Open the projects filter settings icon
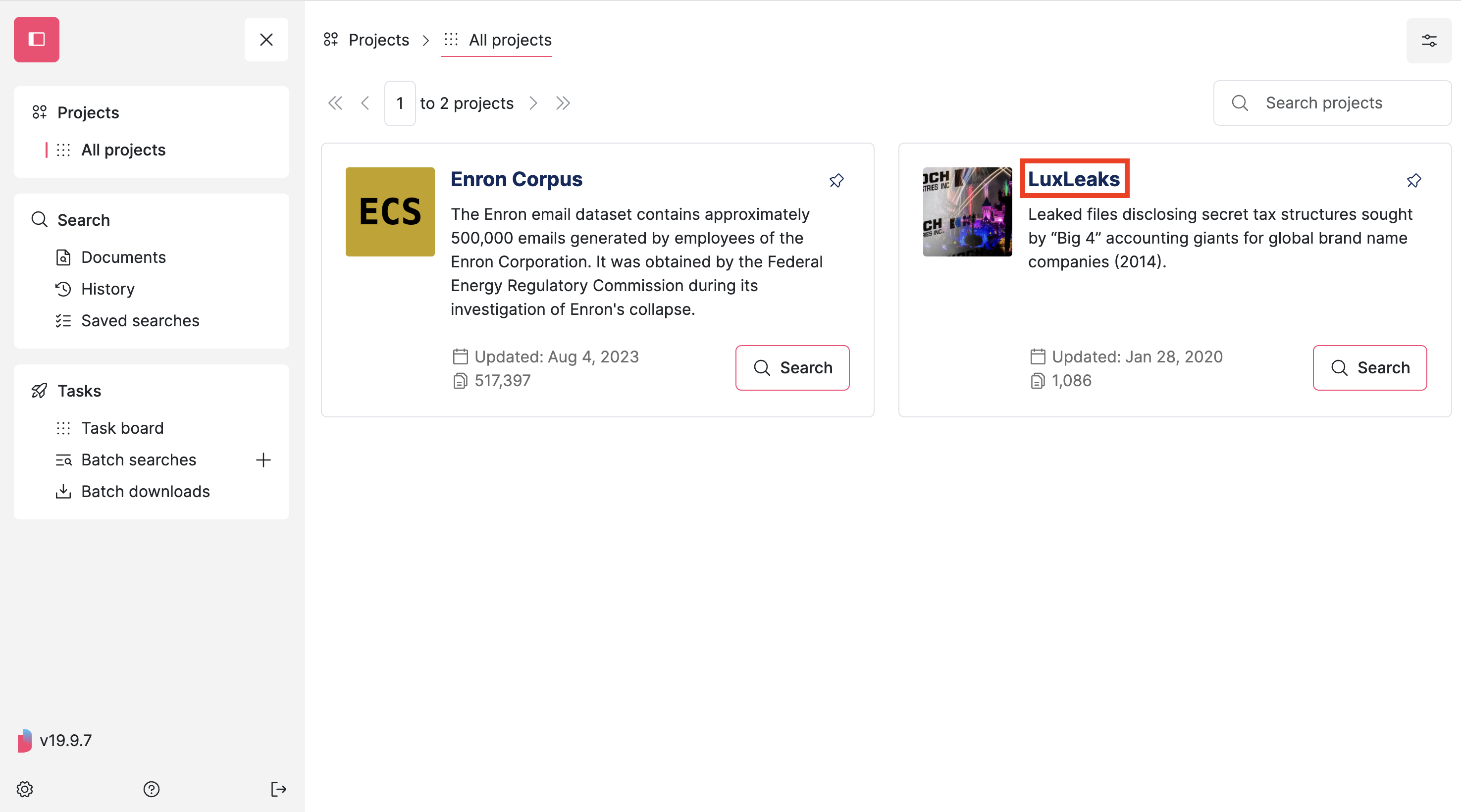Screen dimensions: 1461x812 tap(1429, 40)
